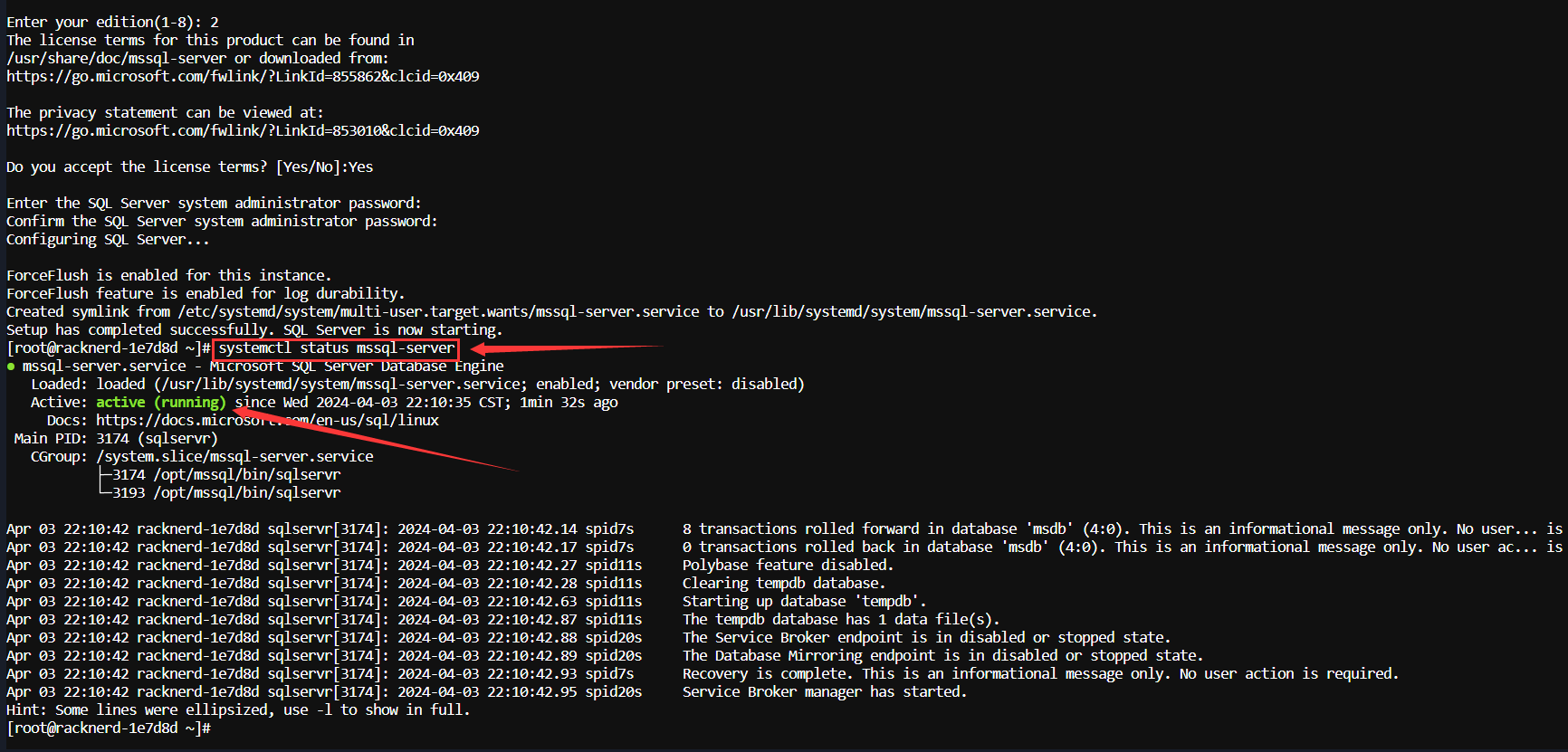Click the 'Clearing tempdb database.' log message
Viewport: 1568px width, 752px height.
783,584
